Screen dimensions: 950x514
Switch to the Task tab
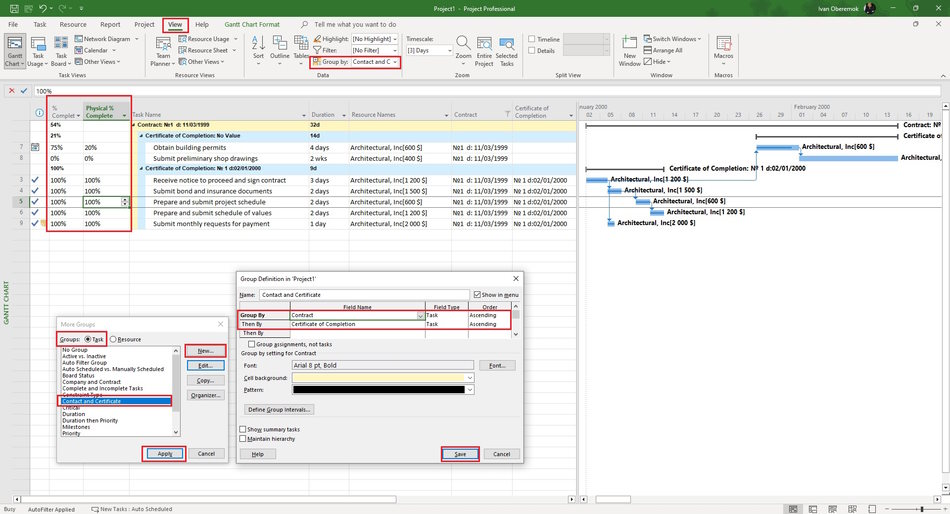[x=39, y=24]
